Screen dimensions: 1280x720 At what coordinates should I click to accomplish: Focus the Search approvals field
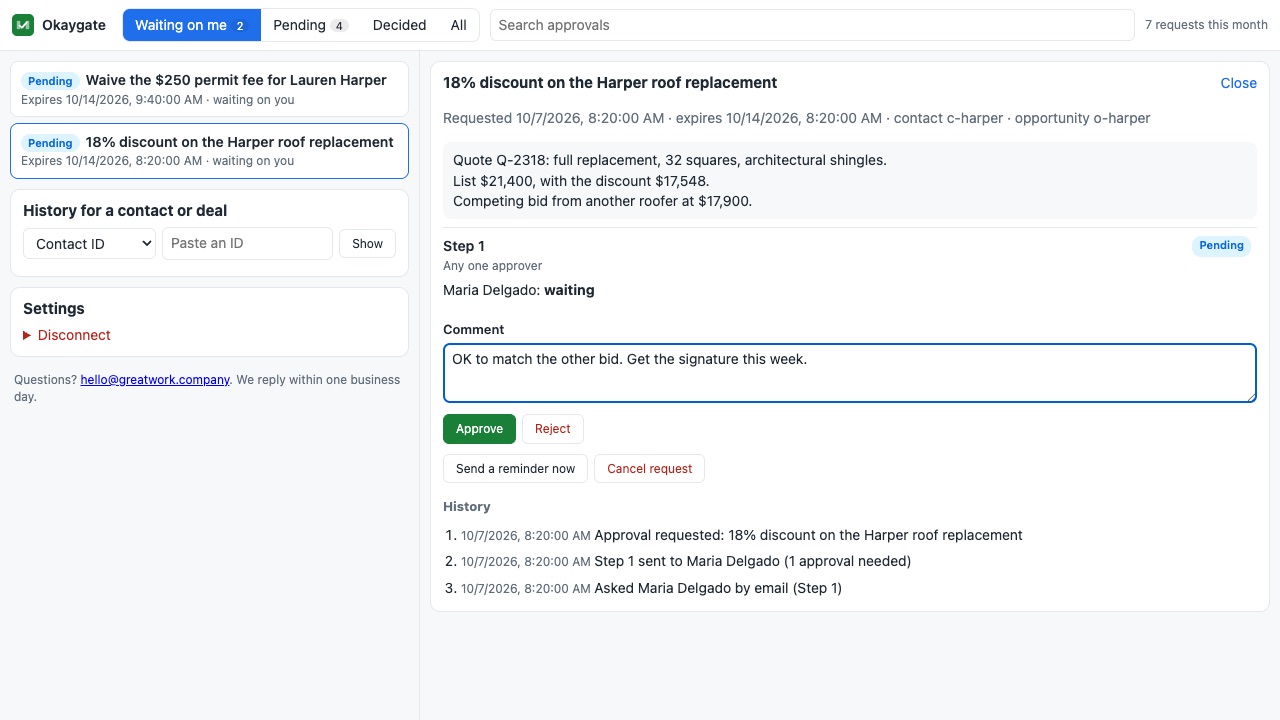coord(812,25)
